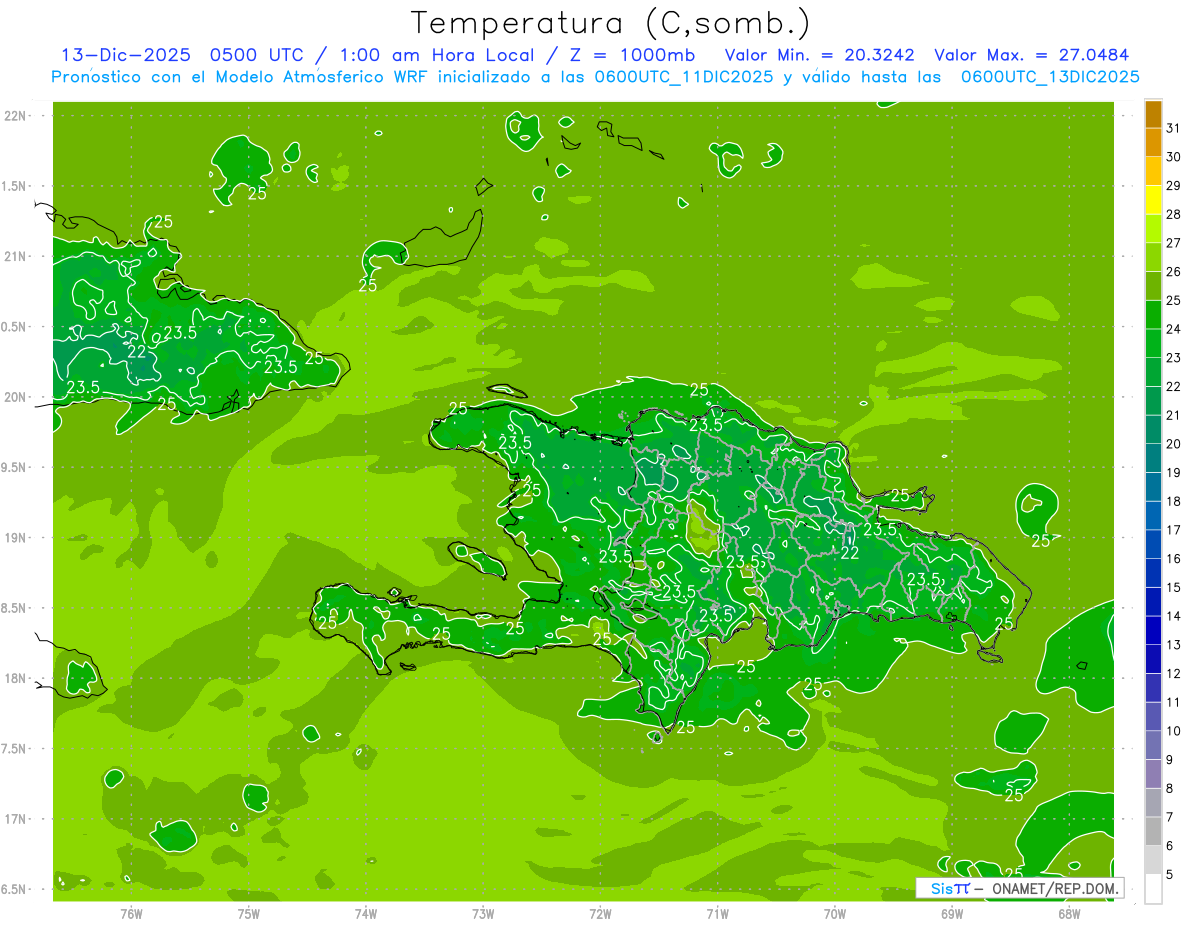Click the "20N" latitude axis label
This screenshot has height=927, width=1200.
16,397
